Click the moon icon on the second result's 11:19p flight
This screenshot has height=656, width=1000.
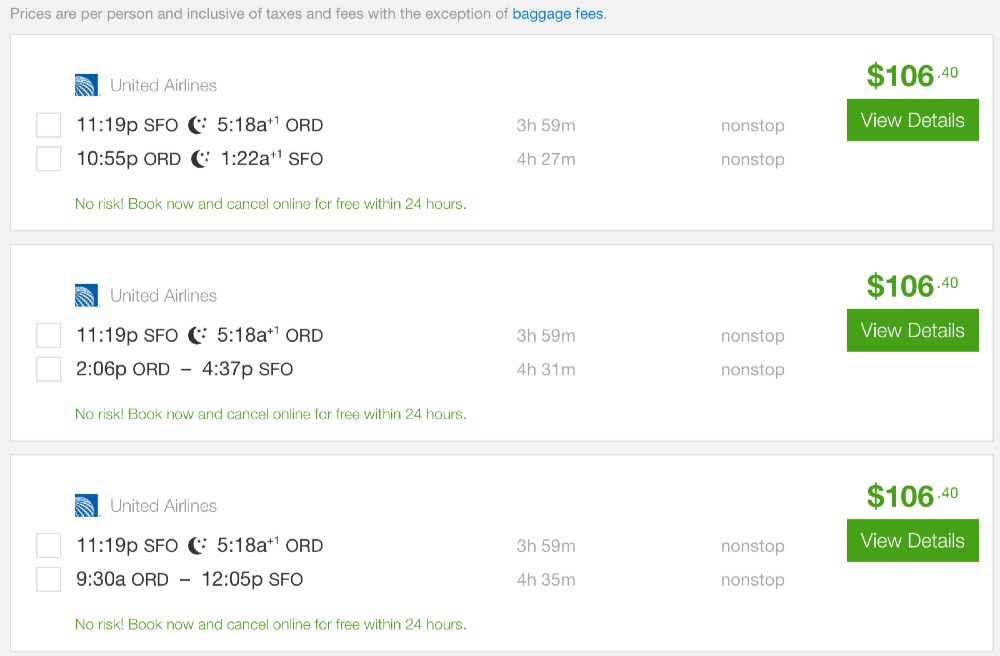198,335
